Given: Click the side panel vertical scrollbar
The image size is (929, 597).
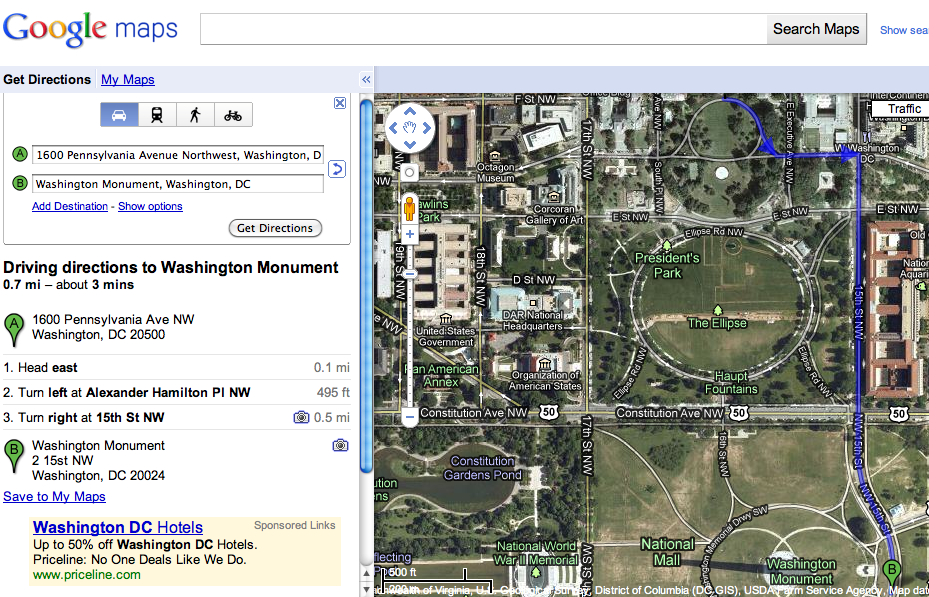Looking at the screenshot, I should (366, 284).
